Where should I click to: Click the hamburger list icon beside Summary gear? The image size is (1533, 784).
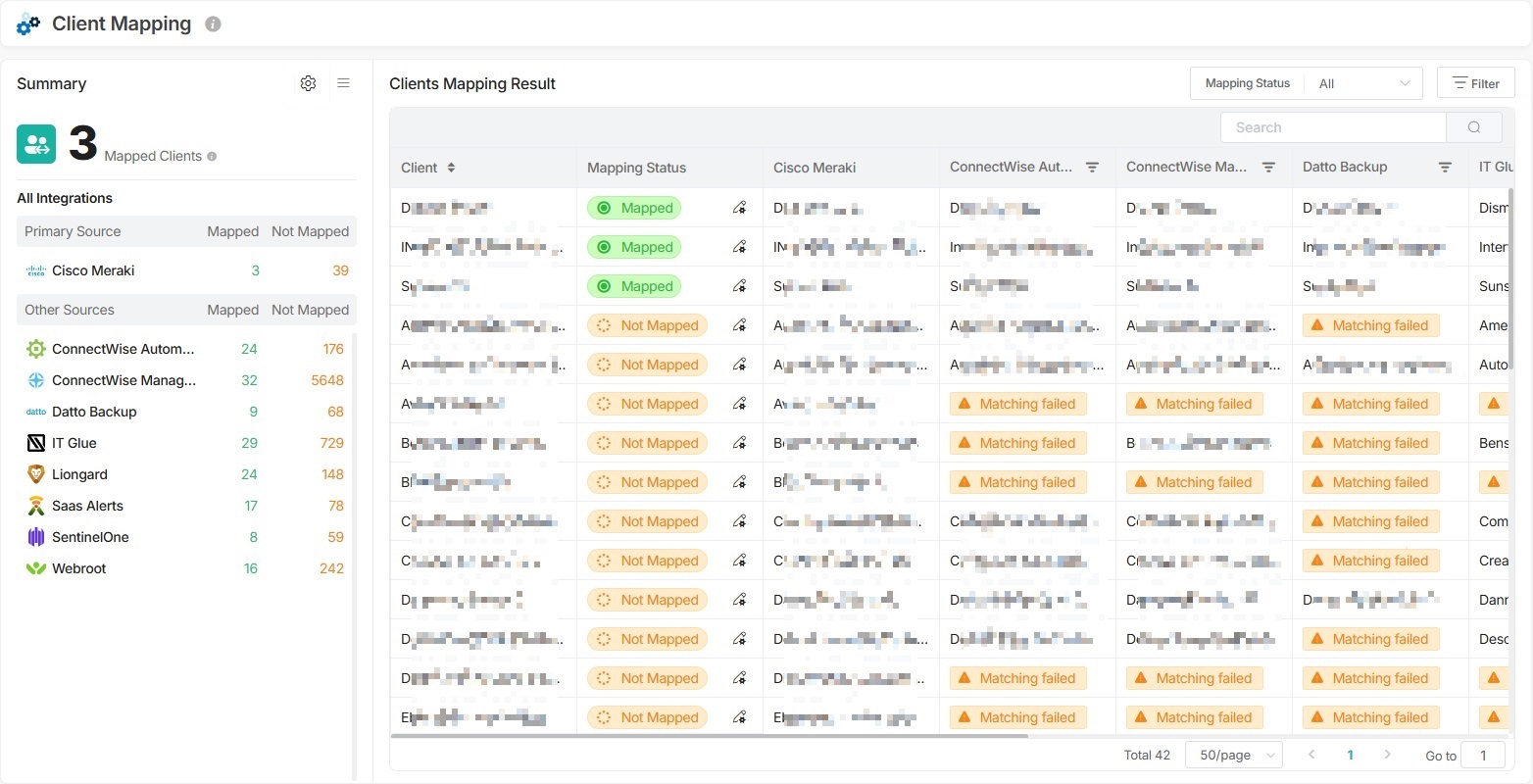[343, 83]
